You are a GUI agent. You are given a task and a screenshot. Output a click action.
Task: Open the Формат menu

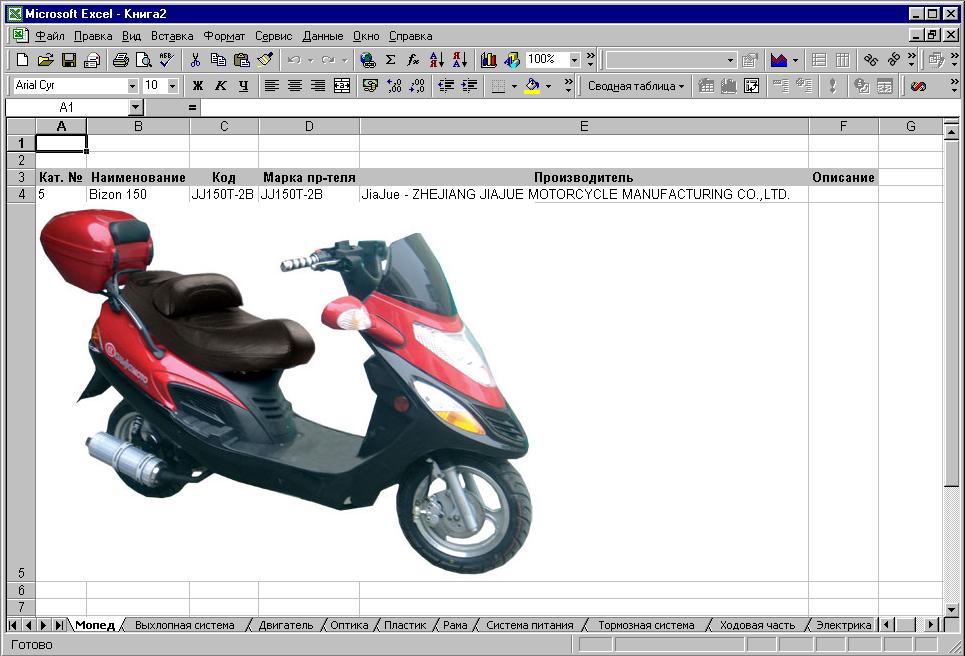pos(224,36)
